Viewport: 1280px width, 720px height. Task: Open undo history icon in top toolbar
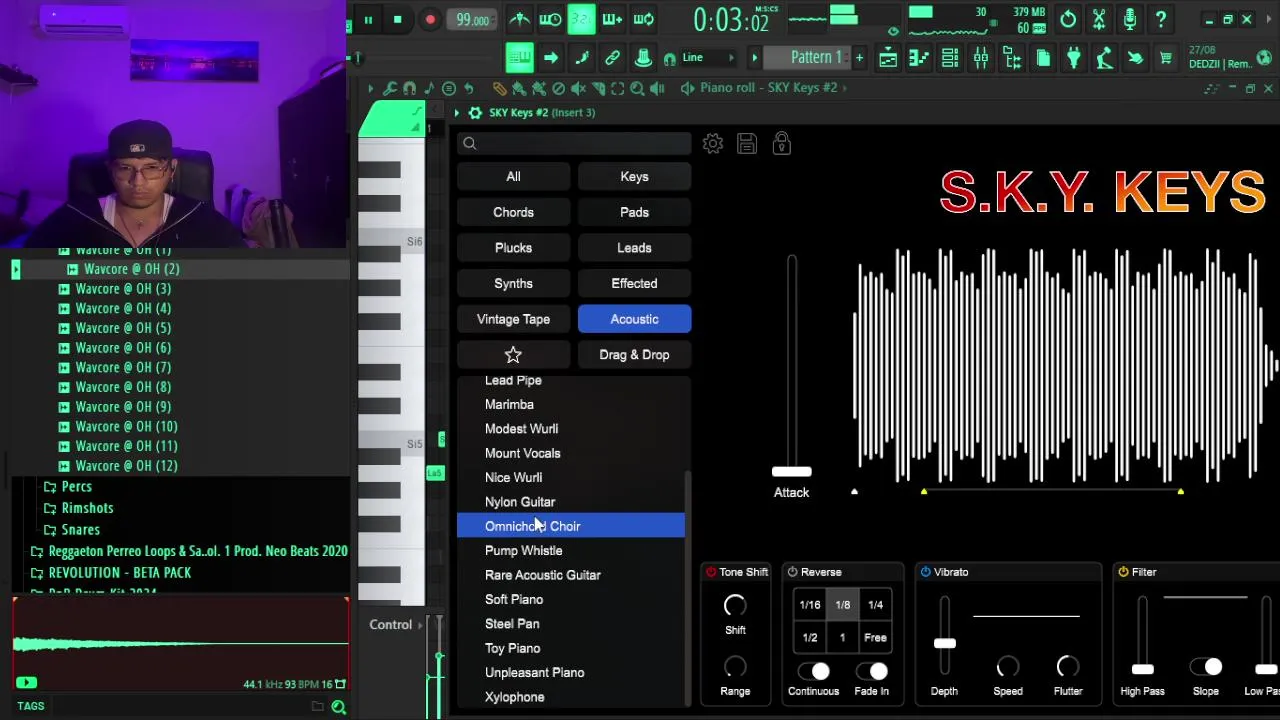1068,19
